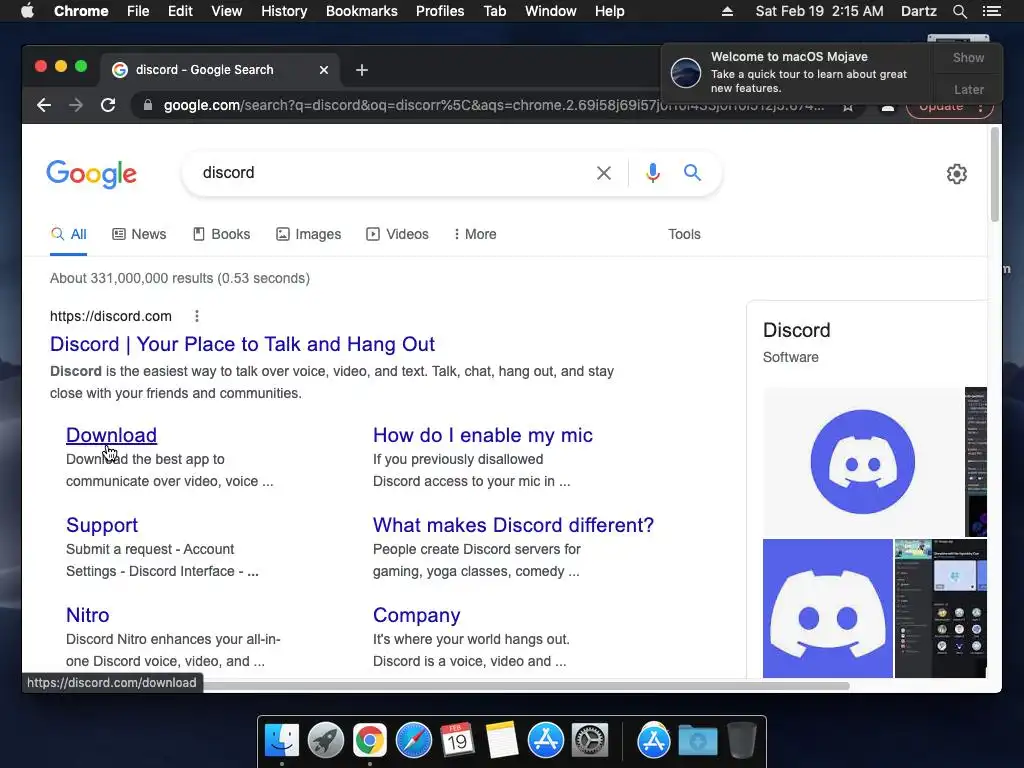Click the eject icon in menu bar
The height and width of the screenshot is (768, 1024).
(727, 11)
